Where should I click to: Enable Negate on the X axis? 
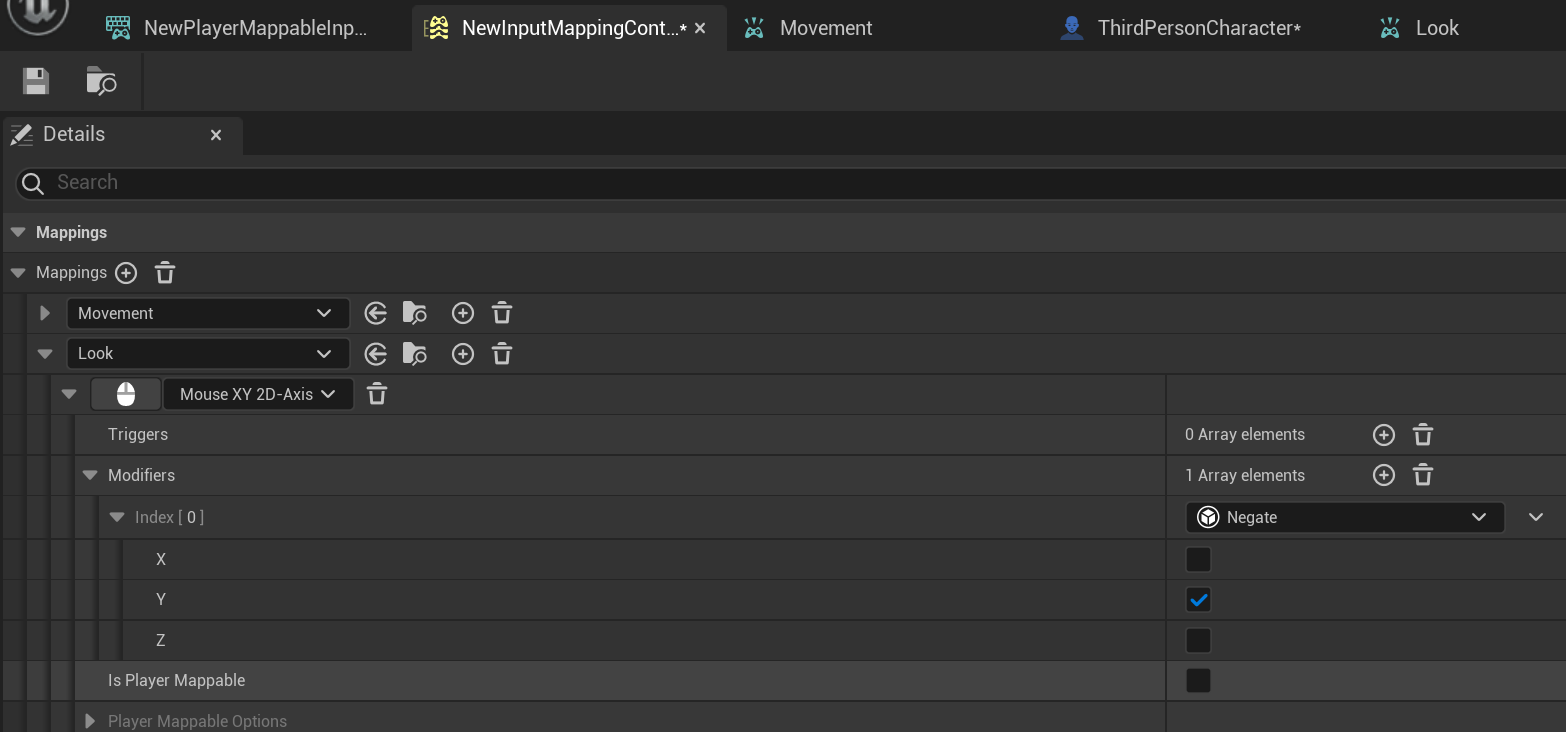pos(1198,559)
